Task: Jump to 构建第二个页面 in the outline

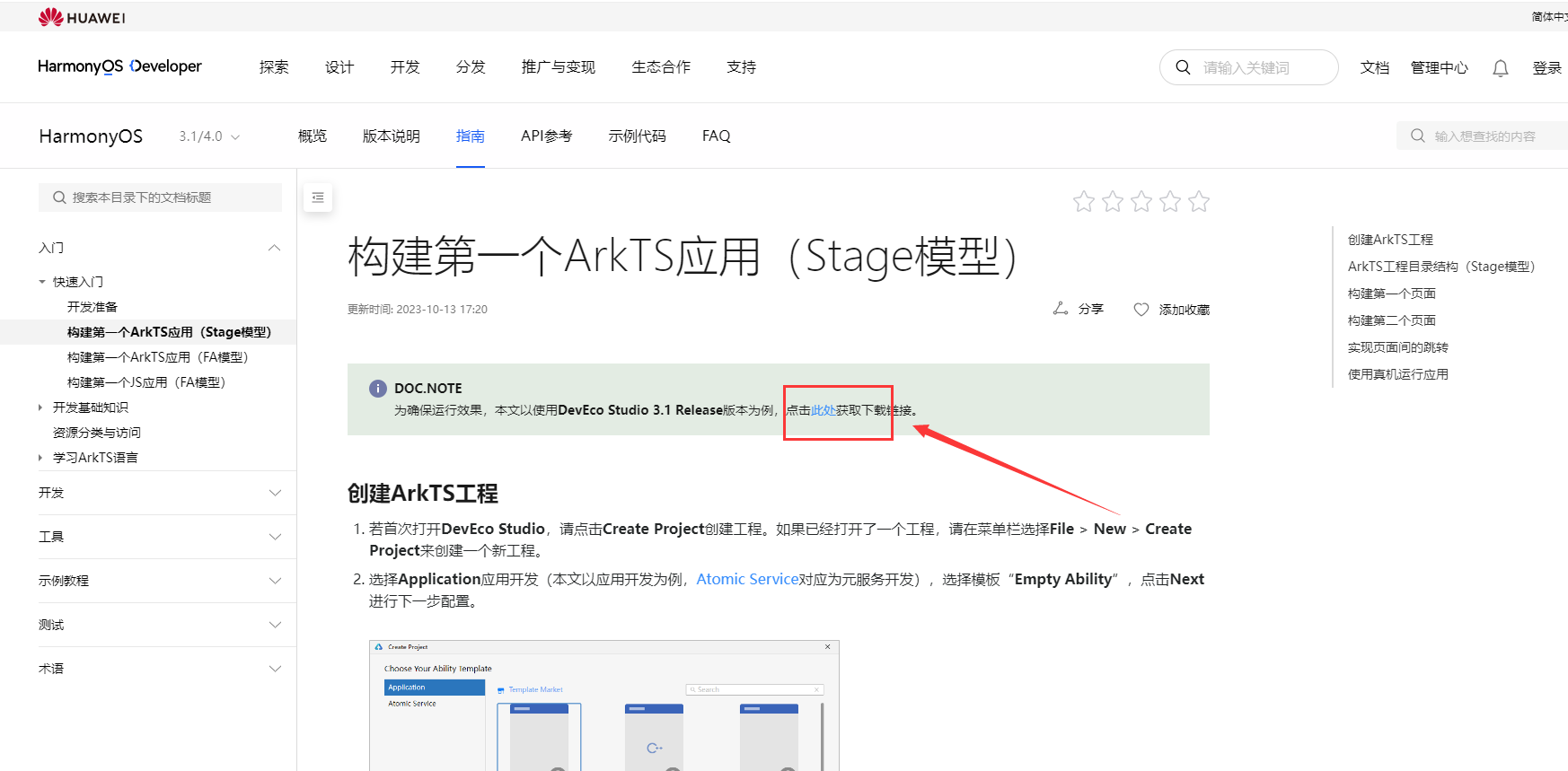Action: 1392,320
